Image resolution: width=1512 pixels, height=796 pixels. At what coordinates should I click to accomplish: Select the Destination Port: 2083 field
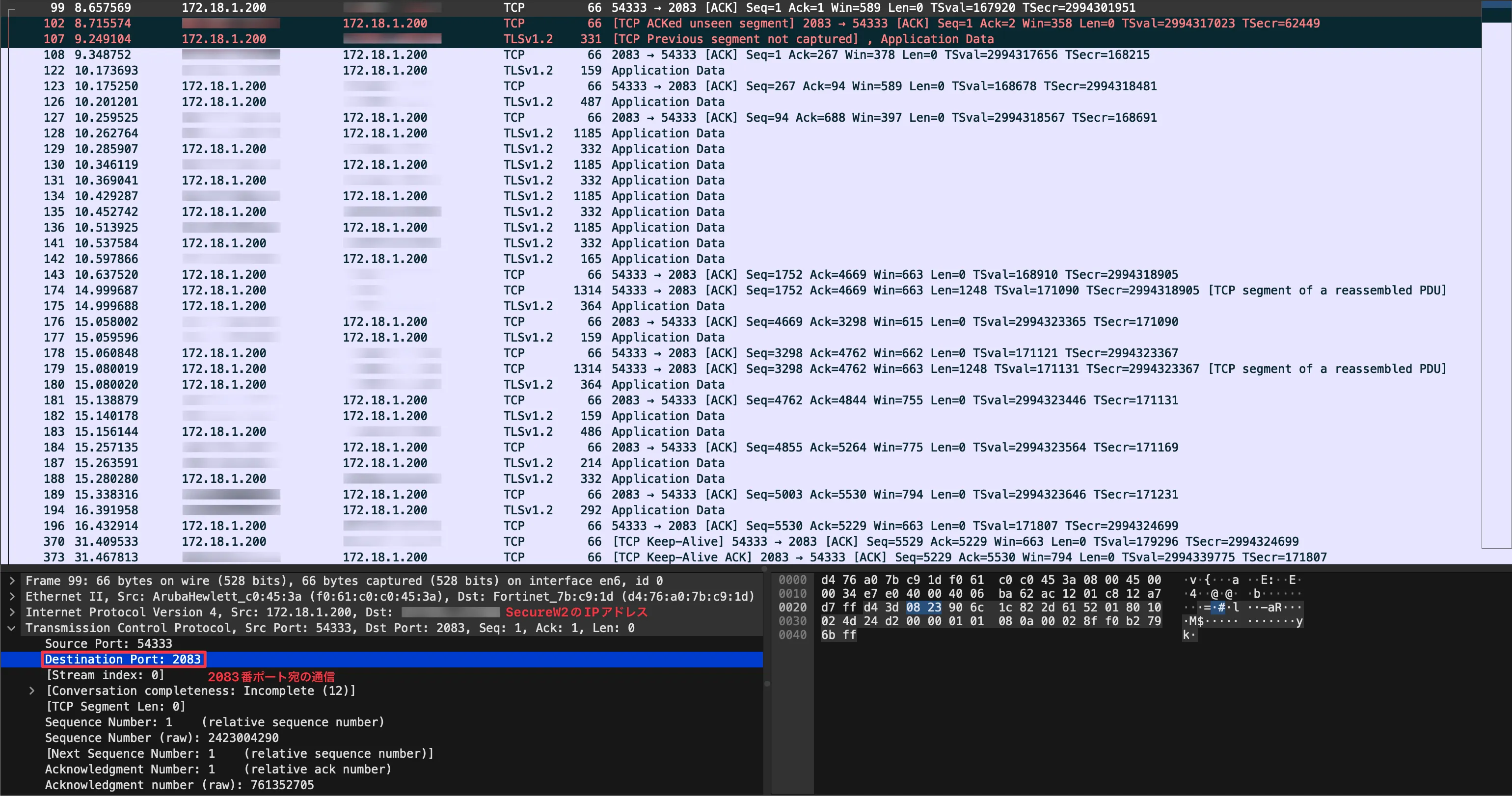pyautogui.click(x=381, y=659)
